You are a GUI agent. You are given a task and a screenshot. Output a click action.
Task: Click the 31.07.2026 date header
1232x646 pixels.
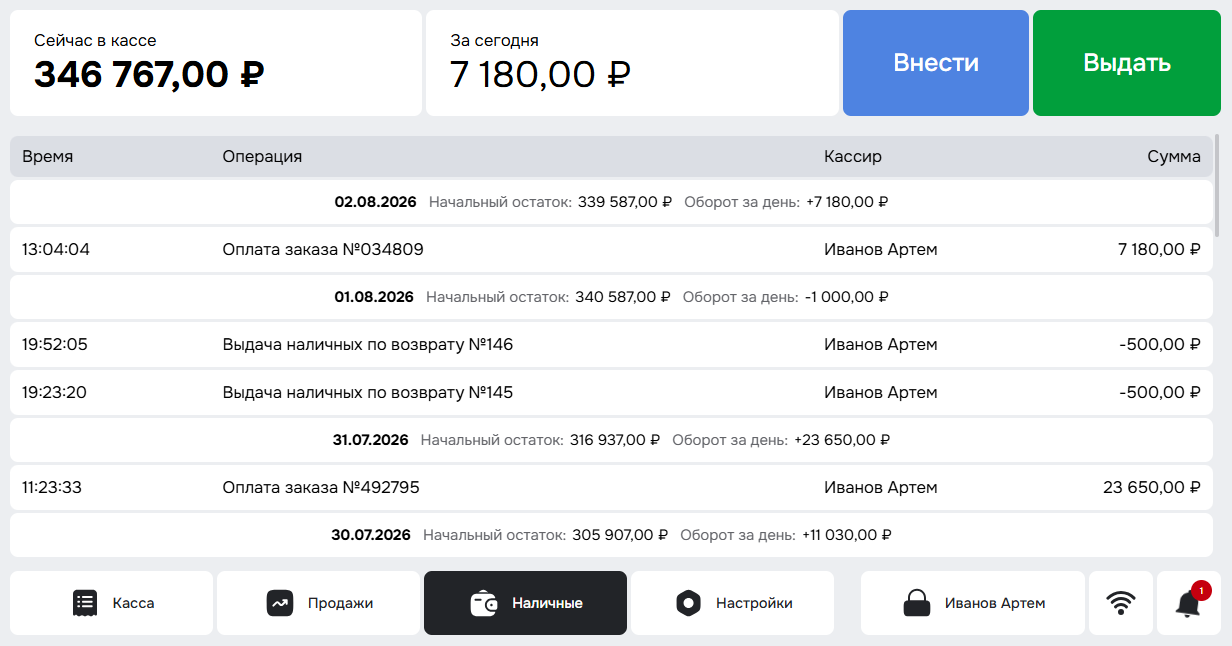(611, 440)
